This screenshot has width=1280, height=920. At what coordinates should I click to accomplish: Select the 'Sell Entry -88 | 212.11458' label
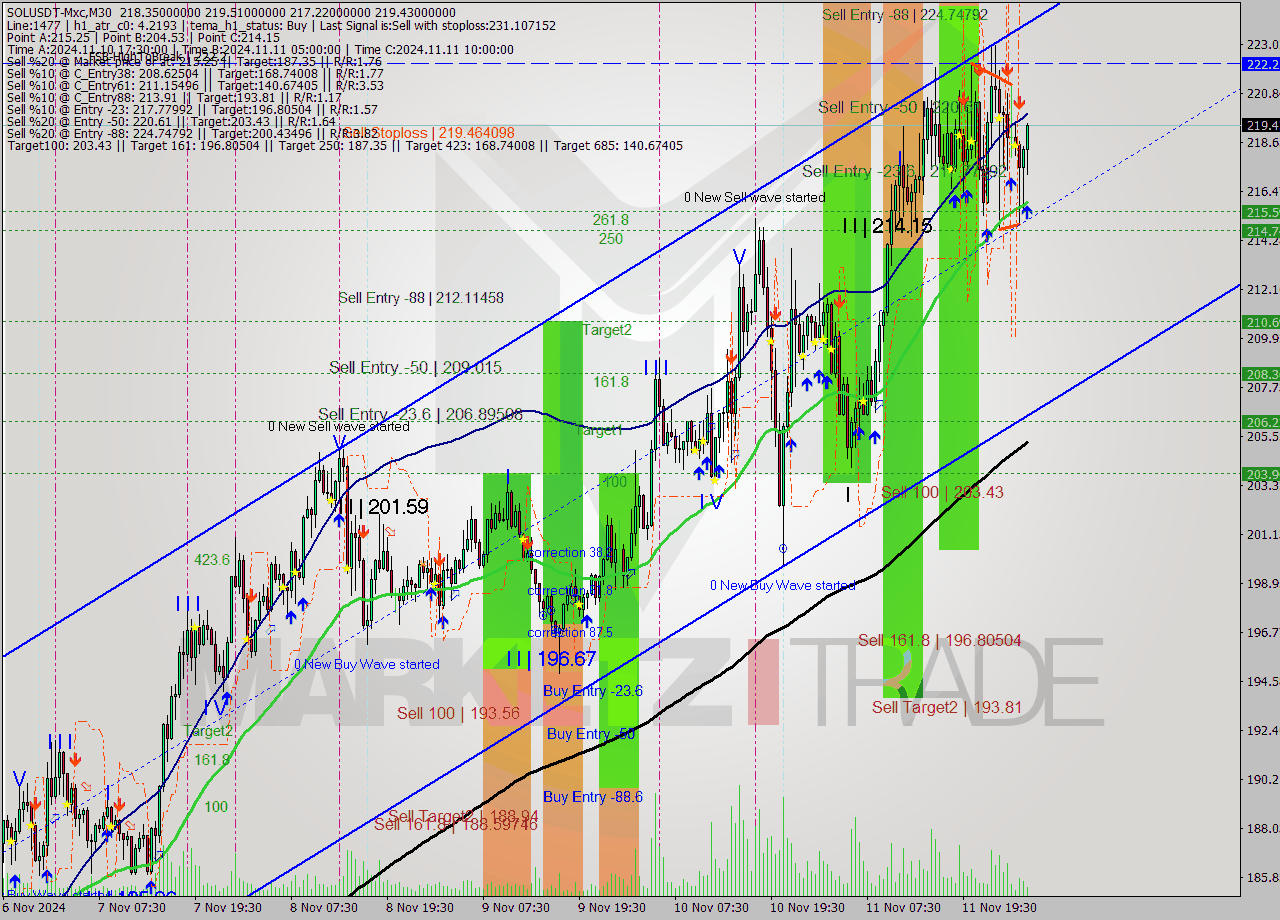[421, 297]
